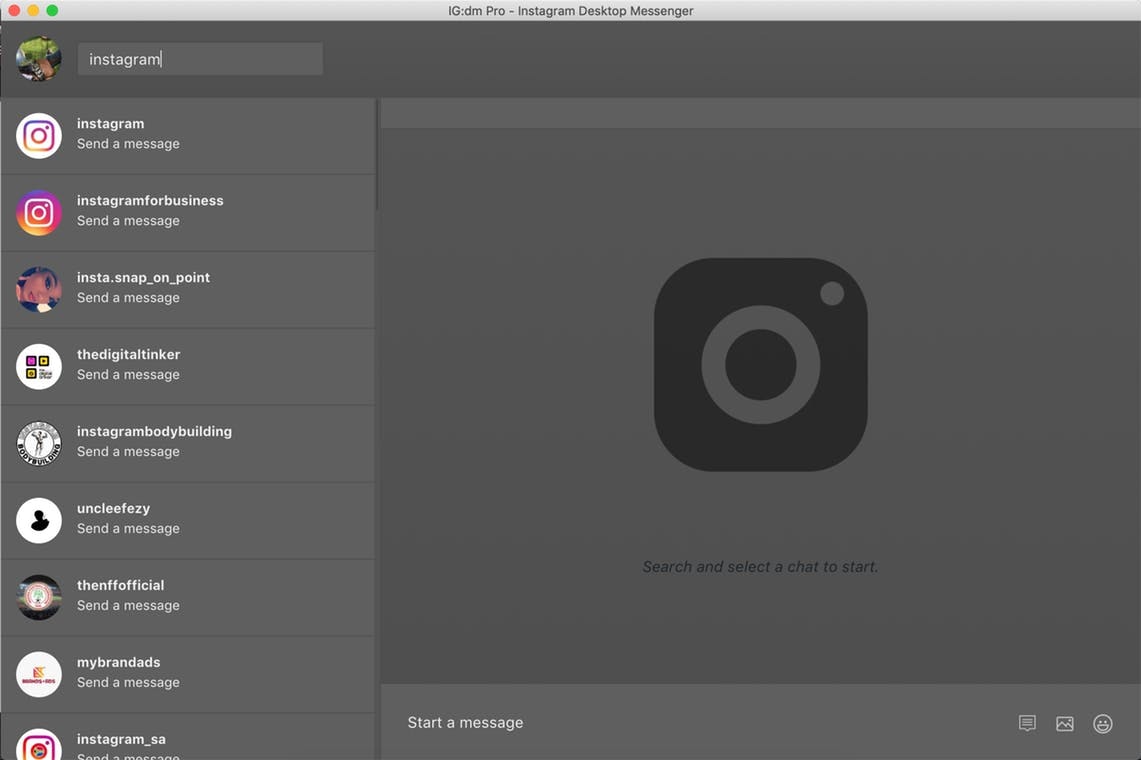This screenshot has height=760, width=1141.
Task: Click instagram's official account icon
Action: coord(38,135)
